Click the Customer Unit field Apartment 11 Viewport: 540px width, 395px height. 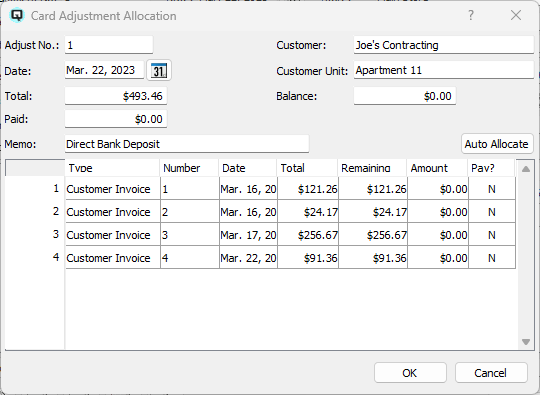click(444, 70)
